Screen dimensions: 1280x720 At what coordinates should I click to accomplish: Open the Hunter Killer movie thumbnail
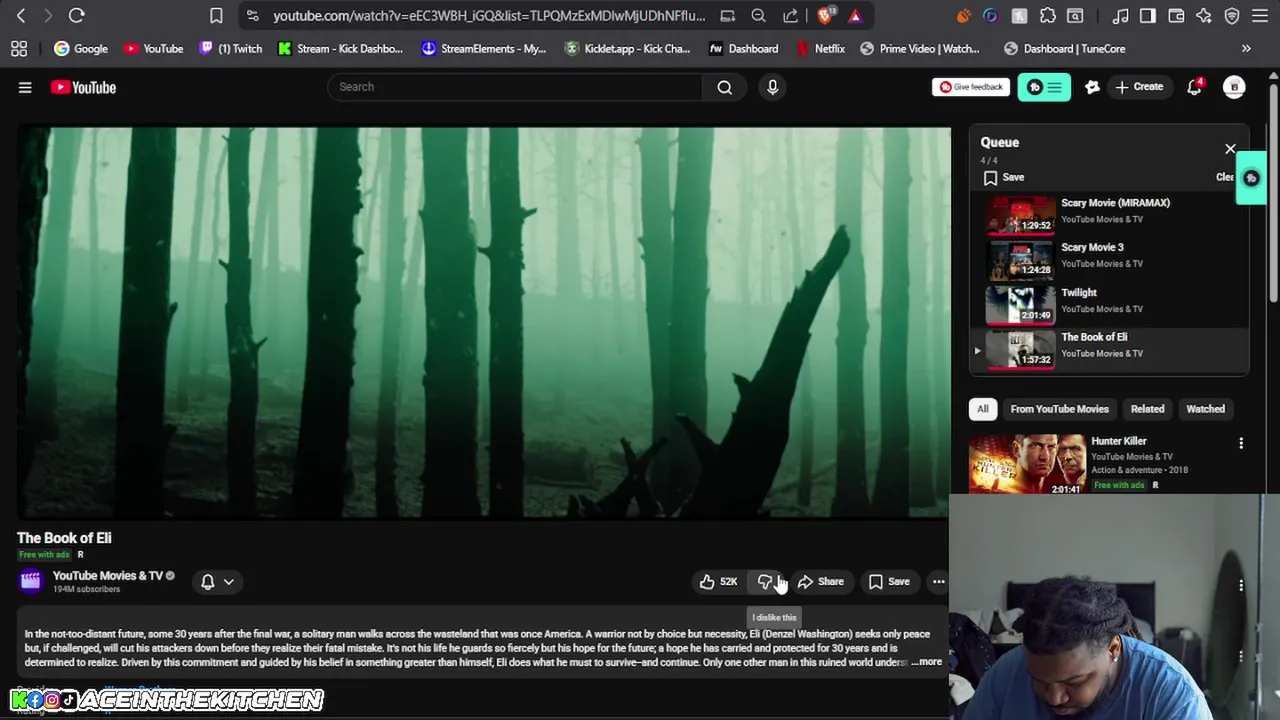tap(1027, 464)
